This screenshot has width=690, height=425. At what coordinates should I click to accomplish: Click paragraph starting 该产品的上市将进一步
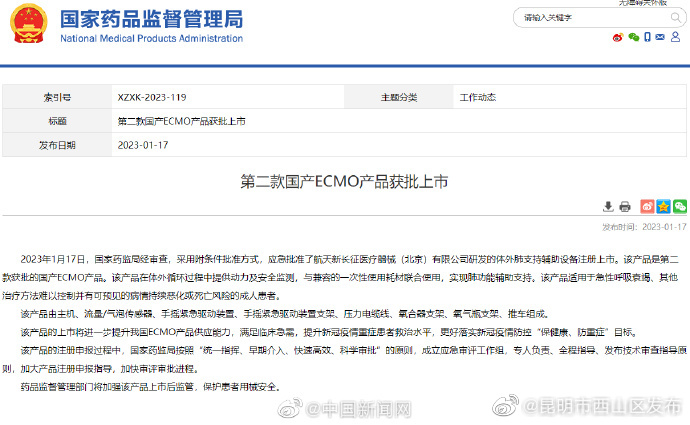coord(329,332)
